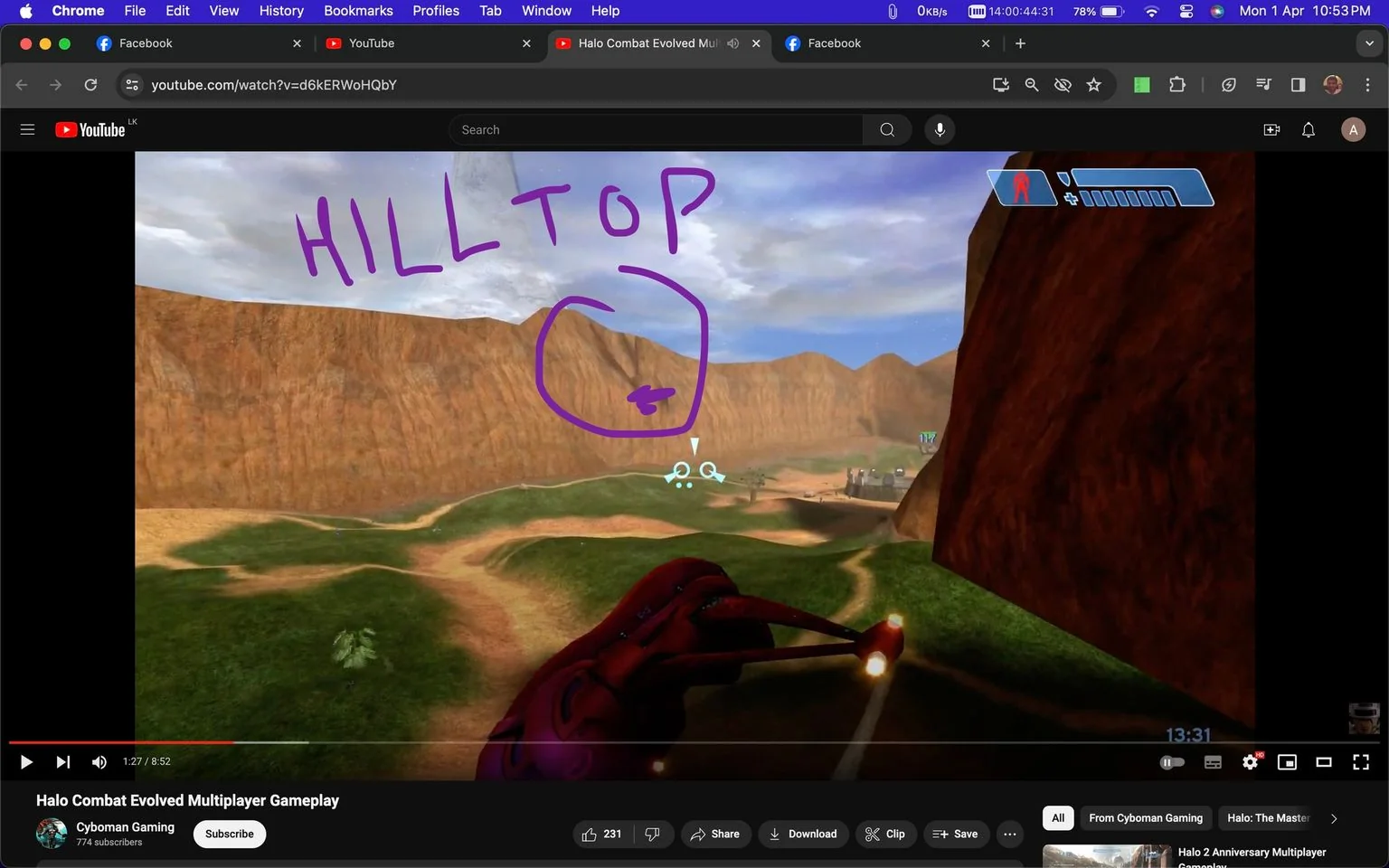View site information icon in the address bar
This screenshot has width=1389, height=868.
pos(132,85)
